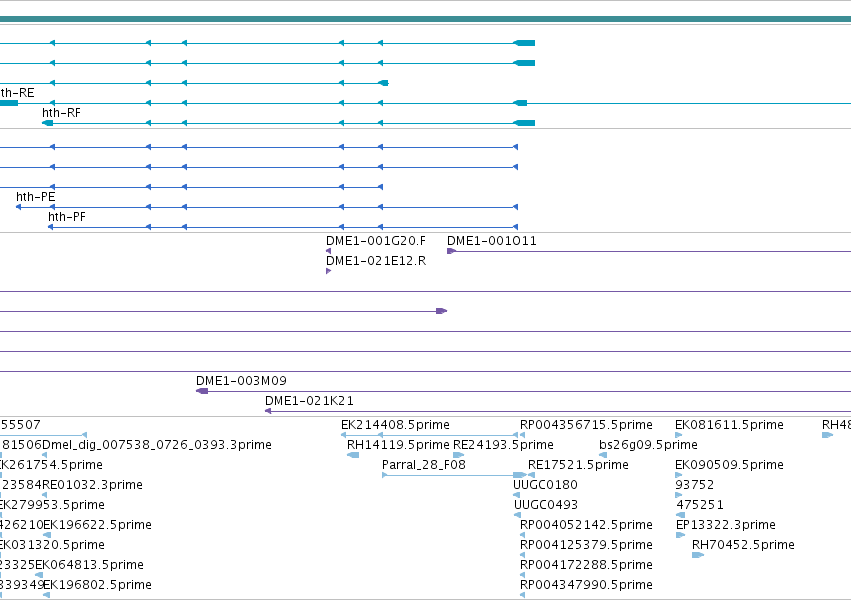The height and width of the screenshot is (600, 851).
Task: Click the DME1-021K21 feature label
Action: tap(309, 401)
